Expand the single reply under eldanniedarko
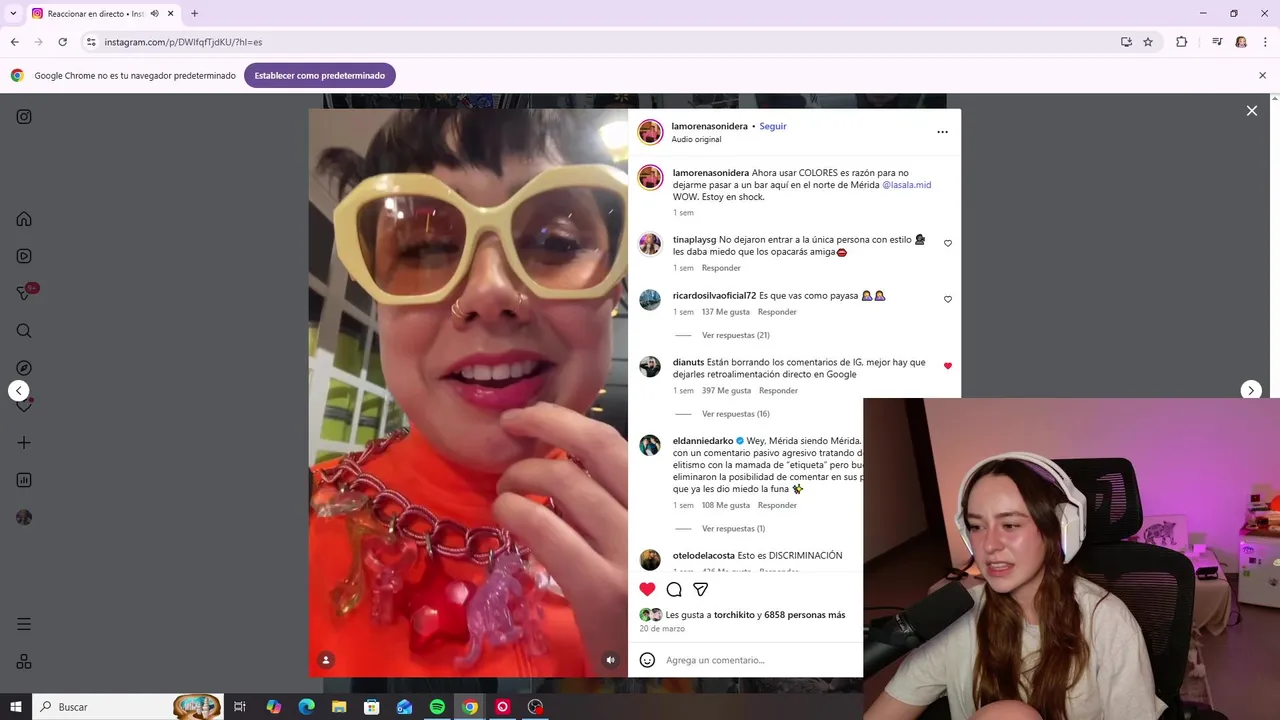Image resolution: width=1280 pixels, height=720 pixels. pos(733,529)
